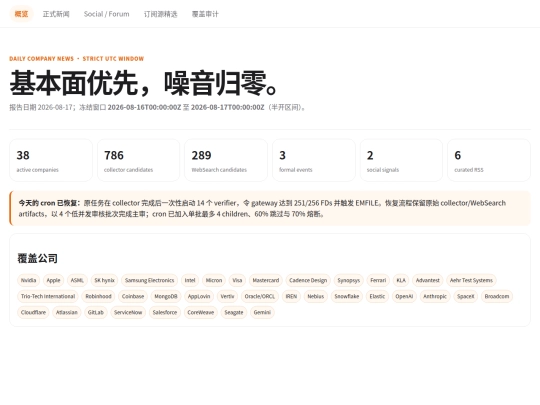This screenshot has width=540, height=405.
Task: Click the Mastercard chip
Action: tap(266, 280)
